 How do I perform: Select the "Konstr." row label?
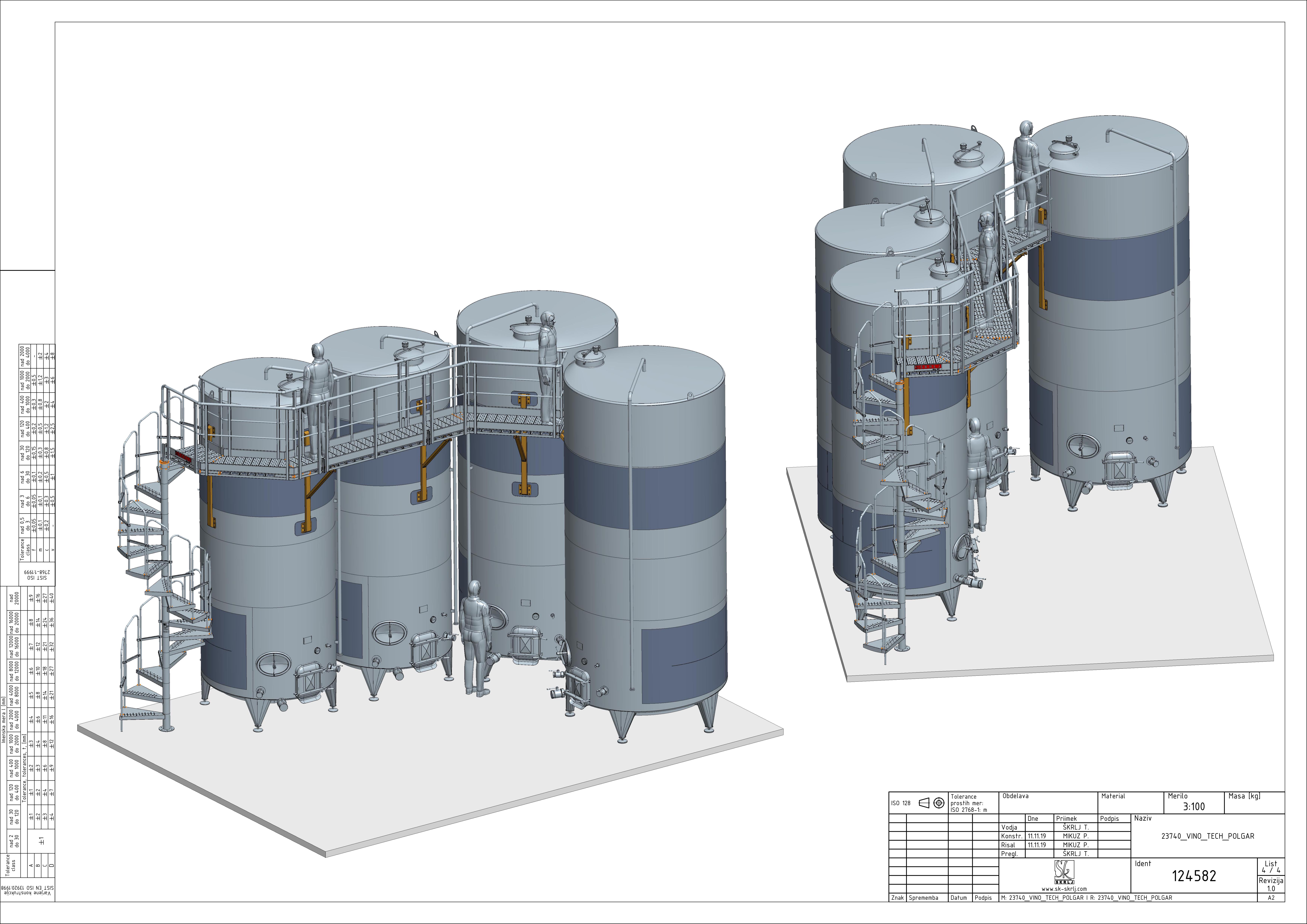(x=1012, y=836)
